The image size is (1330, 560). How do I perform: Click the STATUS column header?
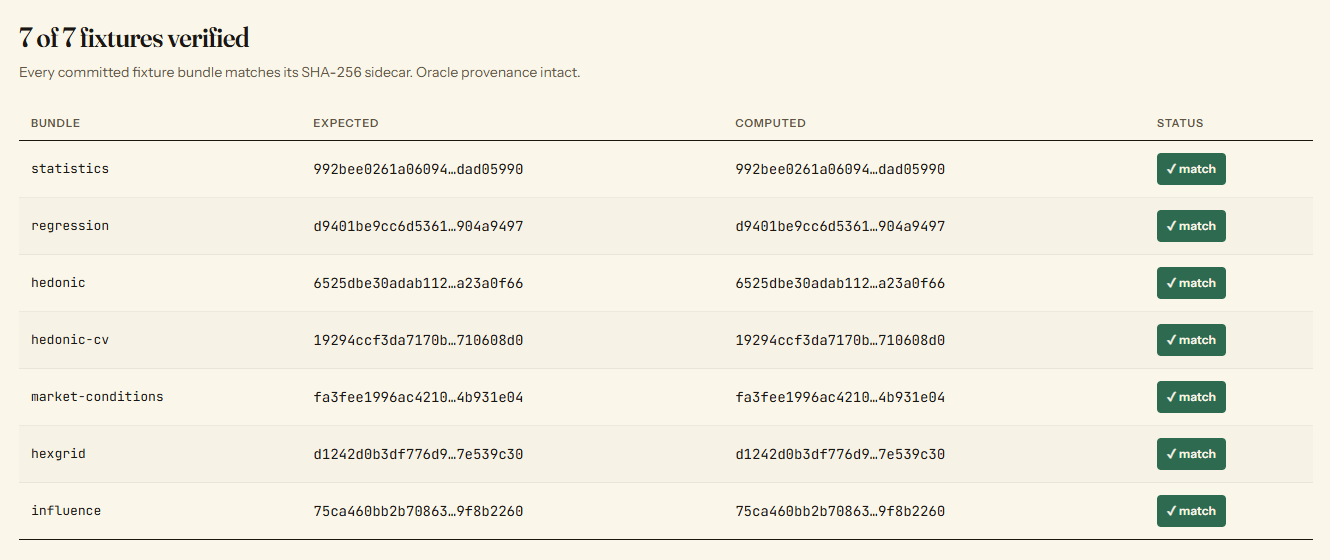[x=1180, y=123]
